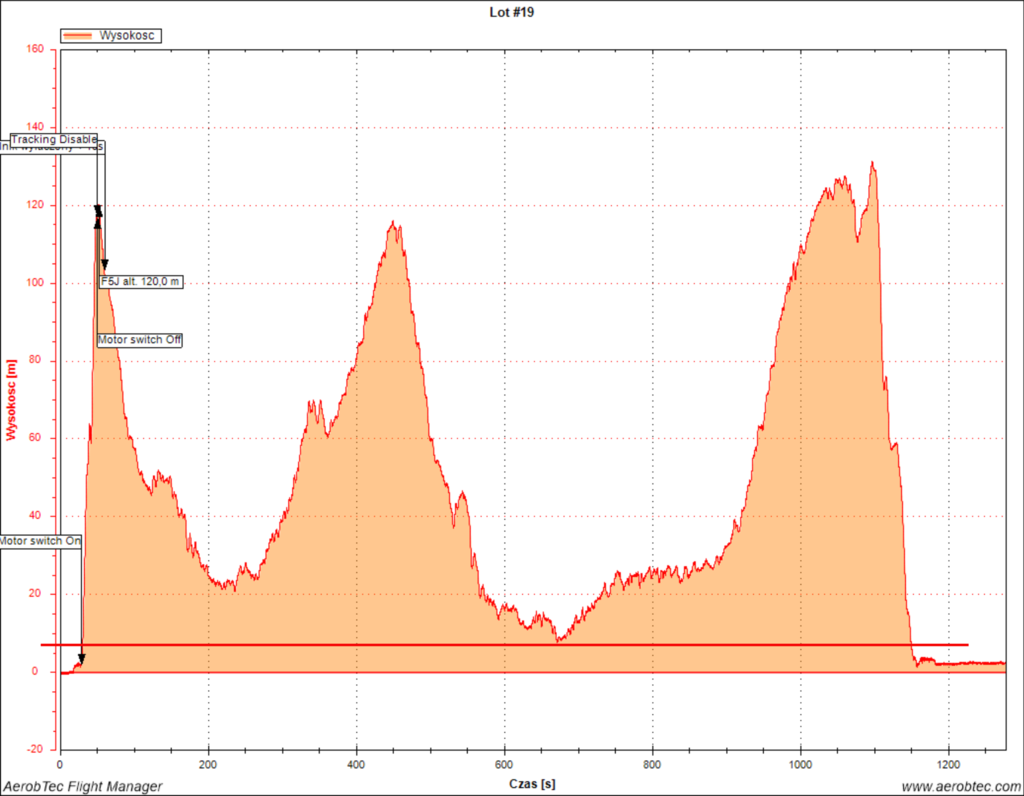Select the Motor switch On annotation
The image size is (1024, 796).
point(40,540)
